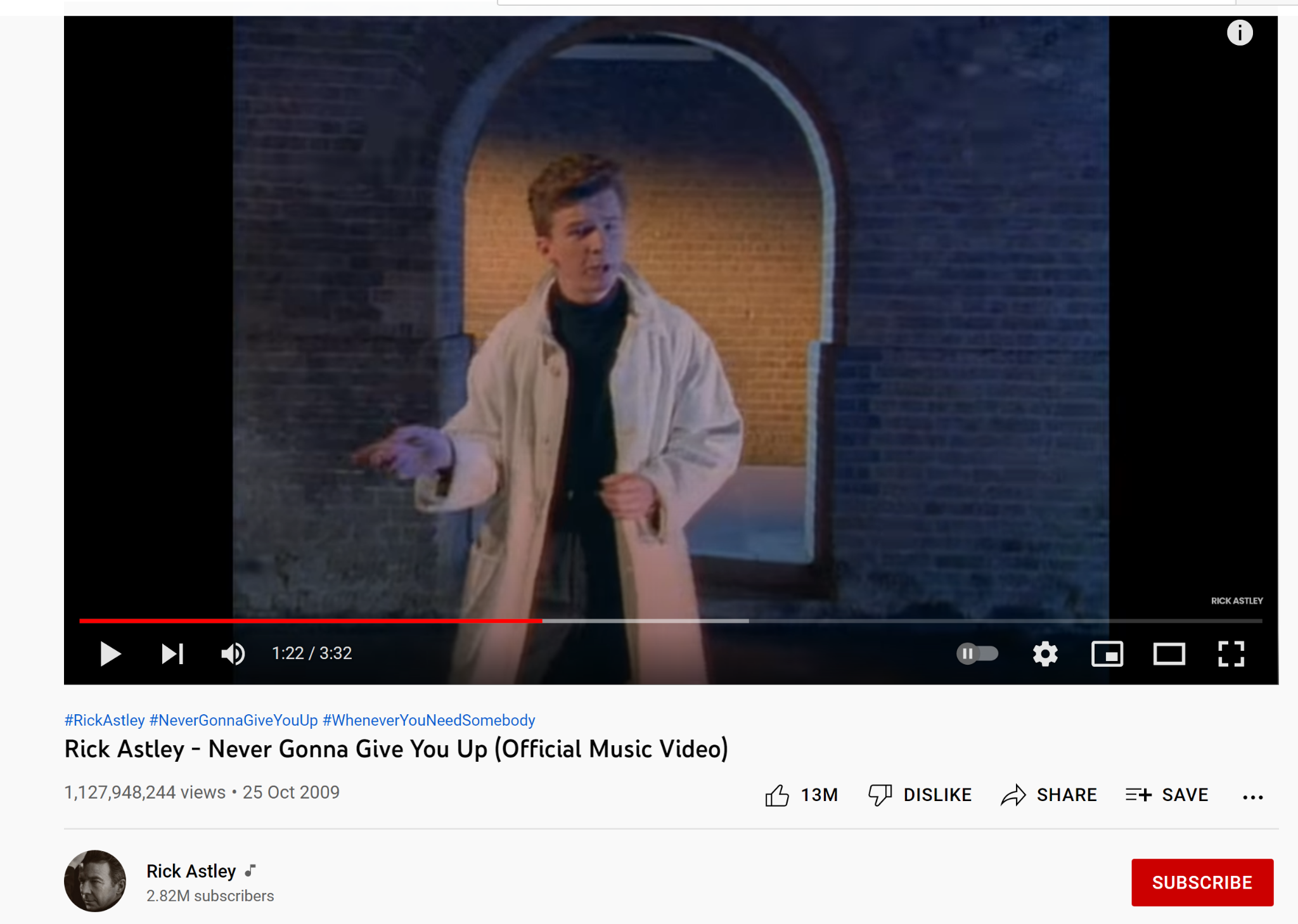Open the #RickAstley hashtag link
The width and height of the screenshot is (1298, 924).
point(105,720)
